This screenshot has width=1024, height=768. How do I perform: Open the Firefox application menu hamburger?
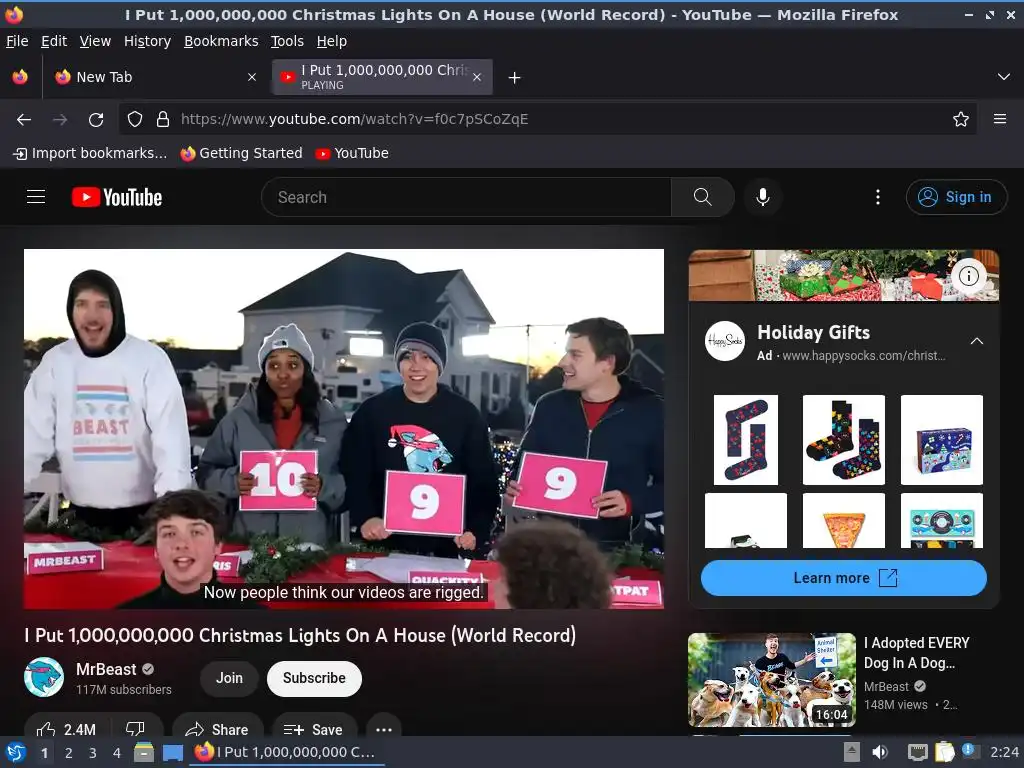click(1000, 119)
